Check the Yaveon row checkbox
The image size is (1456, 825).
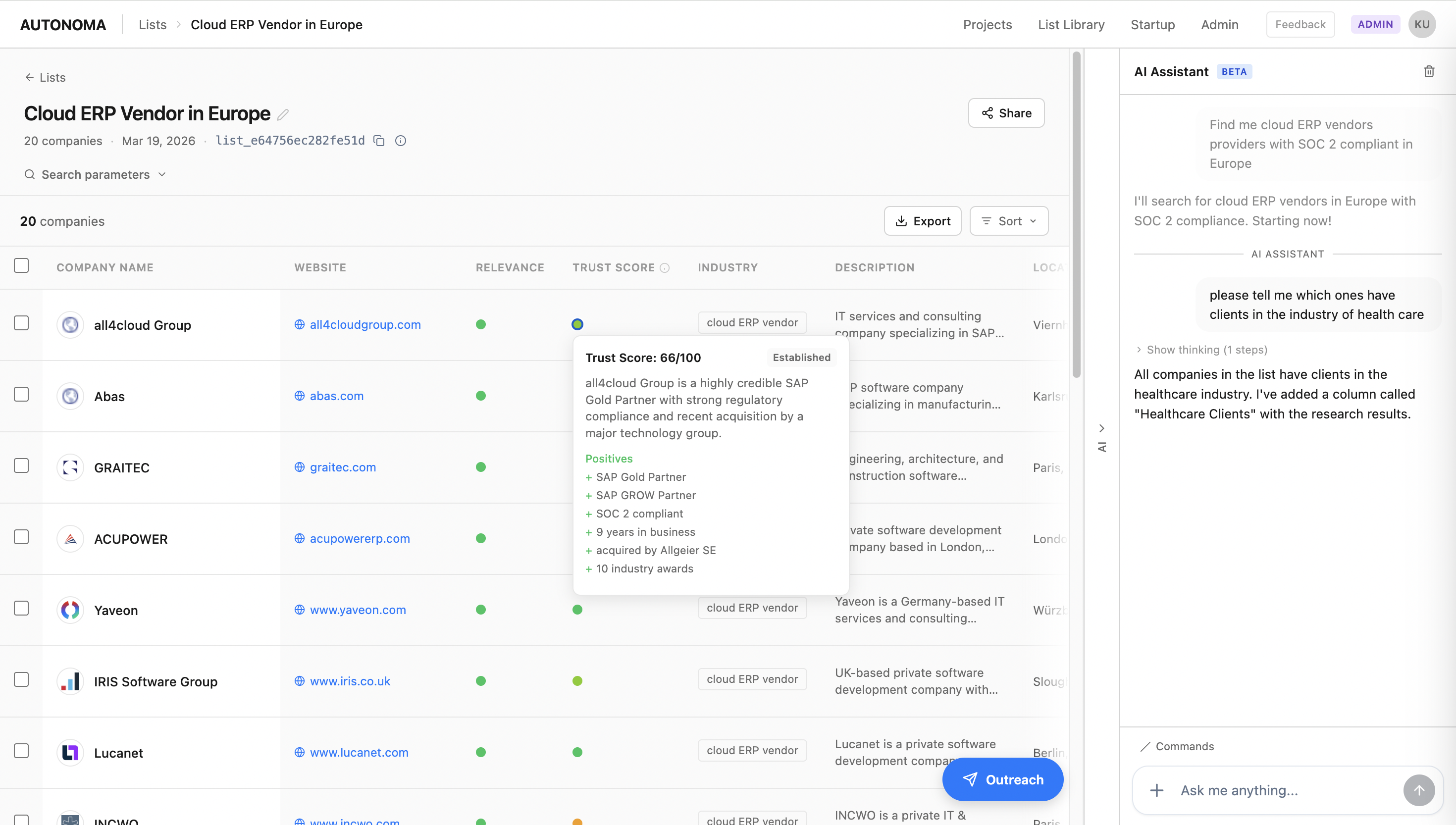[x=21, y=608]
